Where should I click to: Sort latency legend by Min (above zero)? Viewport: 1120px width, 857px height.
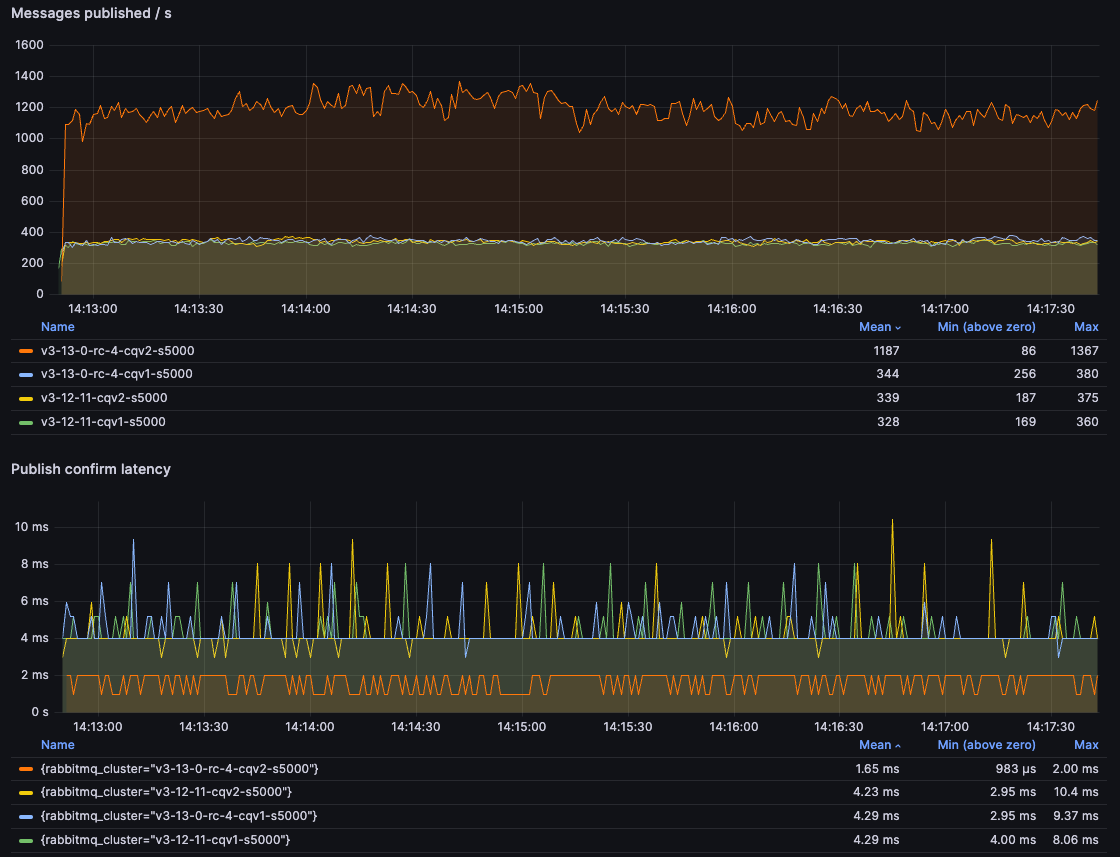click(x=986, y=745)
